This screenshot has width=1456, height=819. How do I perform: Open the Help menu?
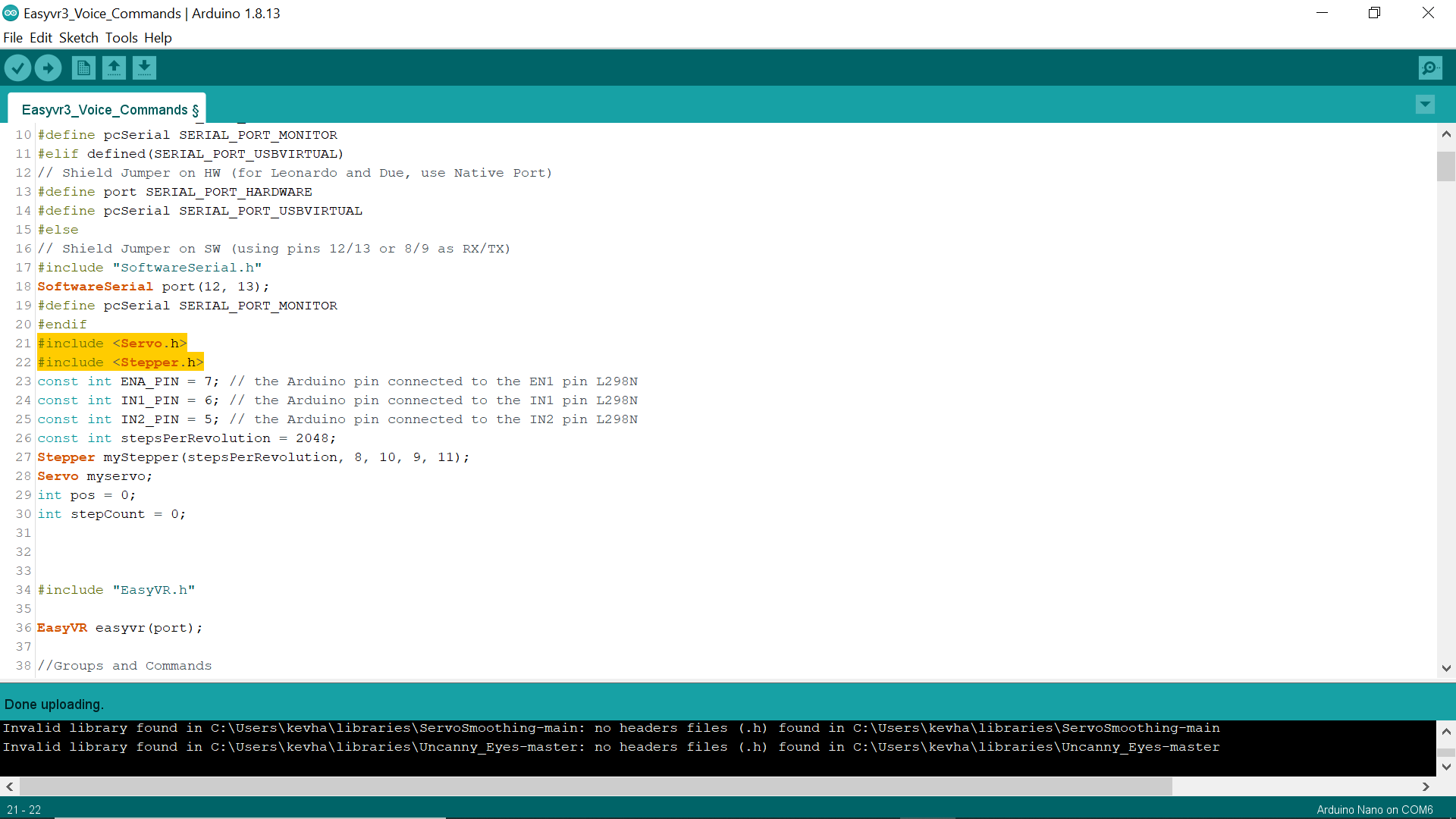pos(157,37)
